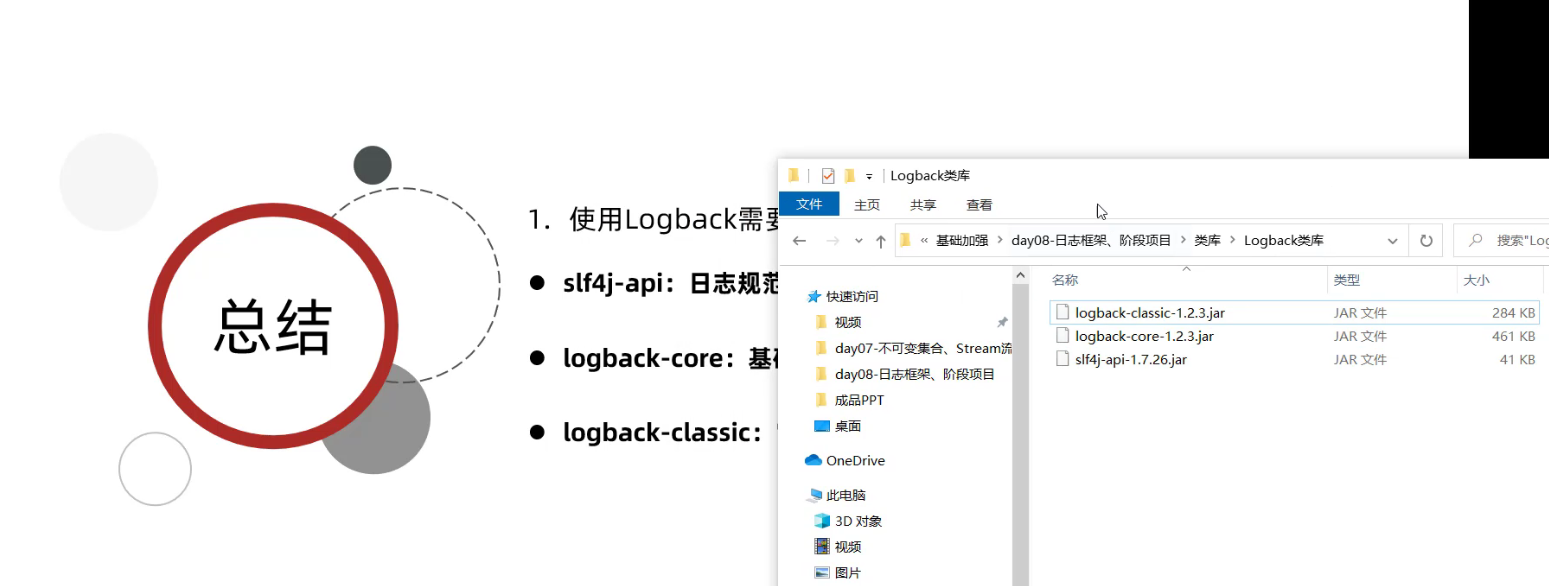Click the folder icon at title bar left
This screenshot has width=1549, height=586.
click(794, 176)
